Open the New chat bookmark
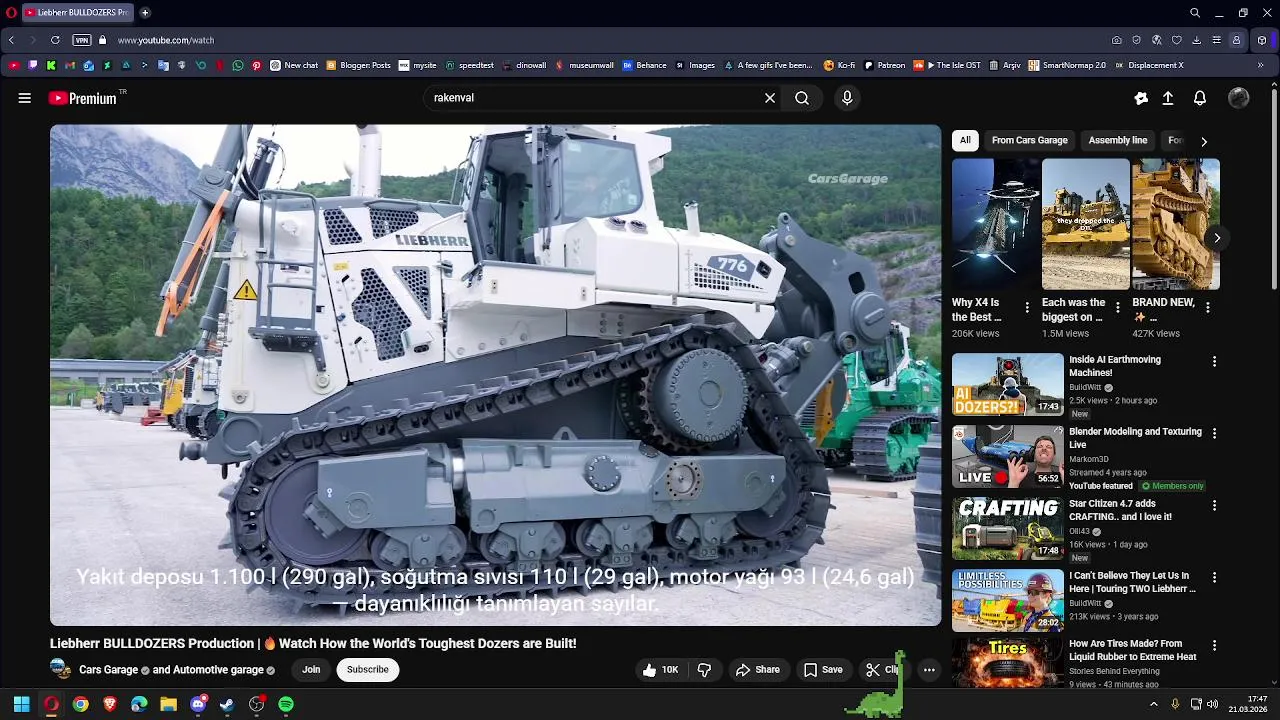The image size is (1280, 720). pyautogui.click(x=294, y=65)
